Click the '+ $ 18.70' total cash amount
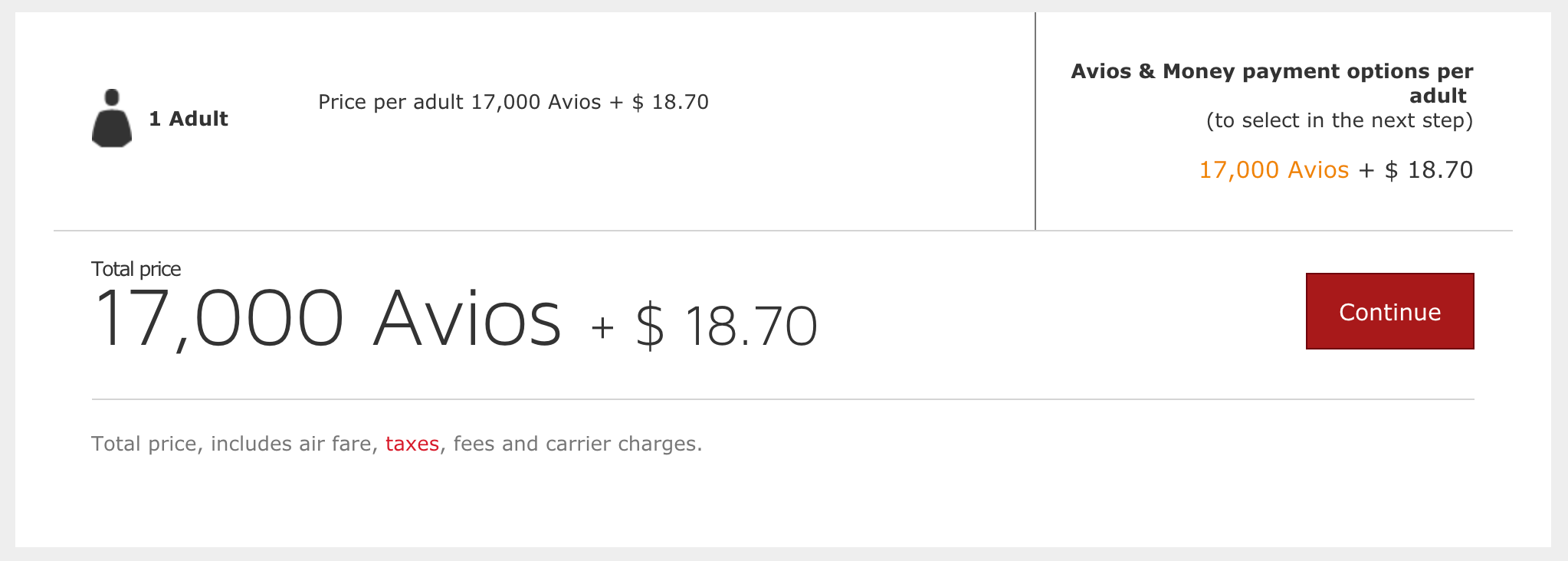Viewport: 1568px width, 561px height. click(x=704, y=326)
